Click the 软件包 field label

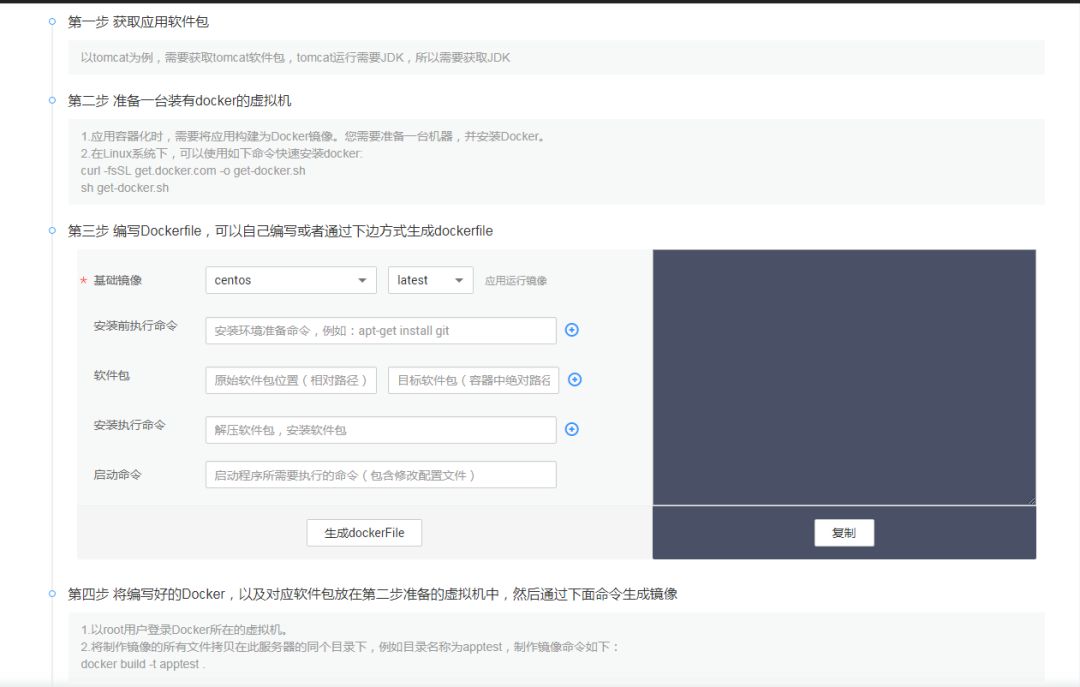[112, 376]
